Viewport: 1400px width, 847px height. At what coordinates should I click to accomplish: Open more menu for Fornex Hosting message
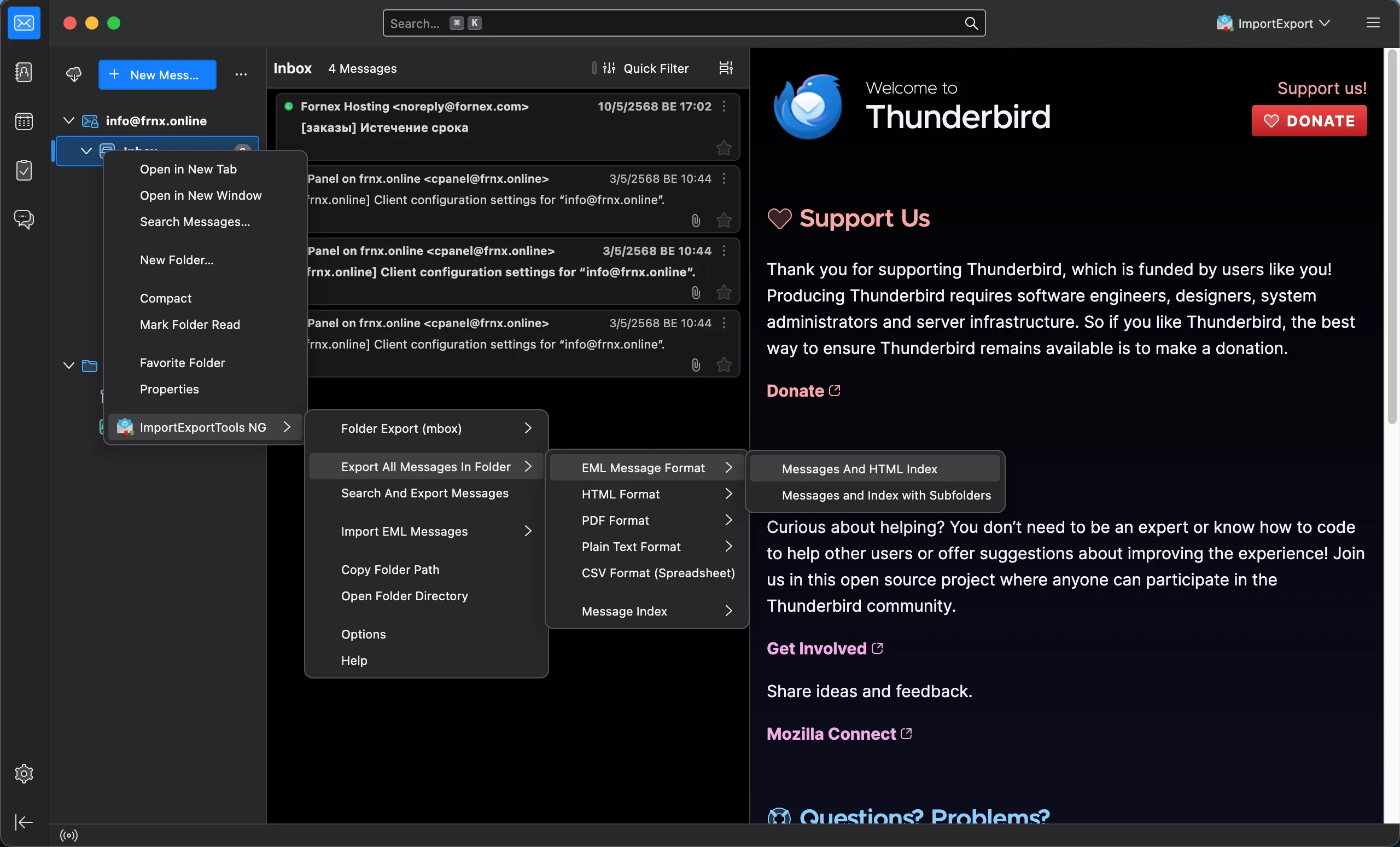coord(724,106)
